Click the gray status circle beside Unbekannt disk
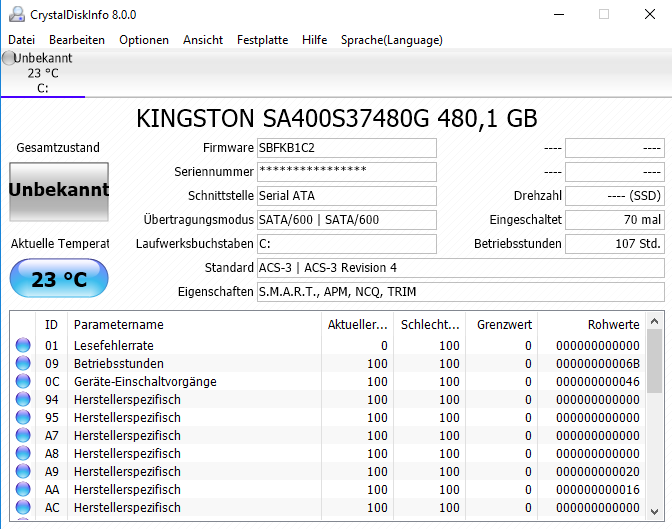672x529 pixels. tap(8, 58)
